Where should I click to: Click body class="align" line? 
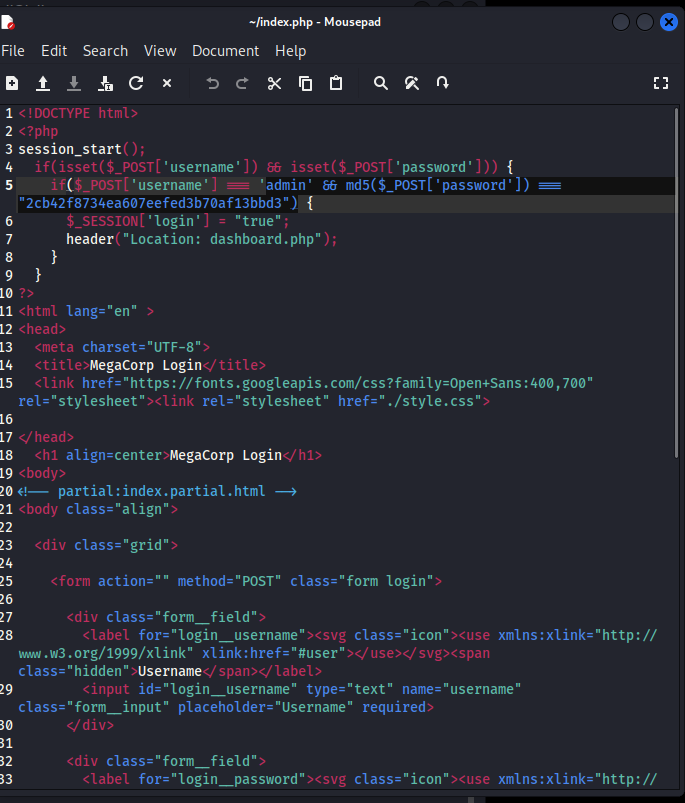point(98,509)
